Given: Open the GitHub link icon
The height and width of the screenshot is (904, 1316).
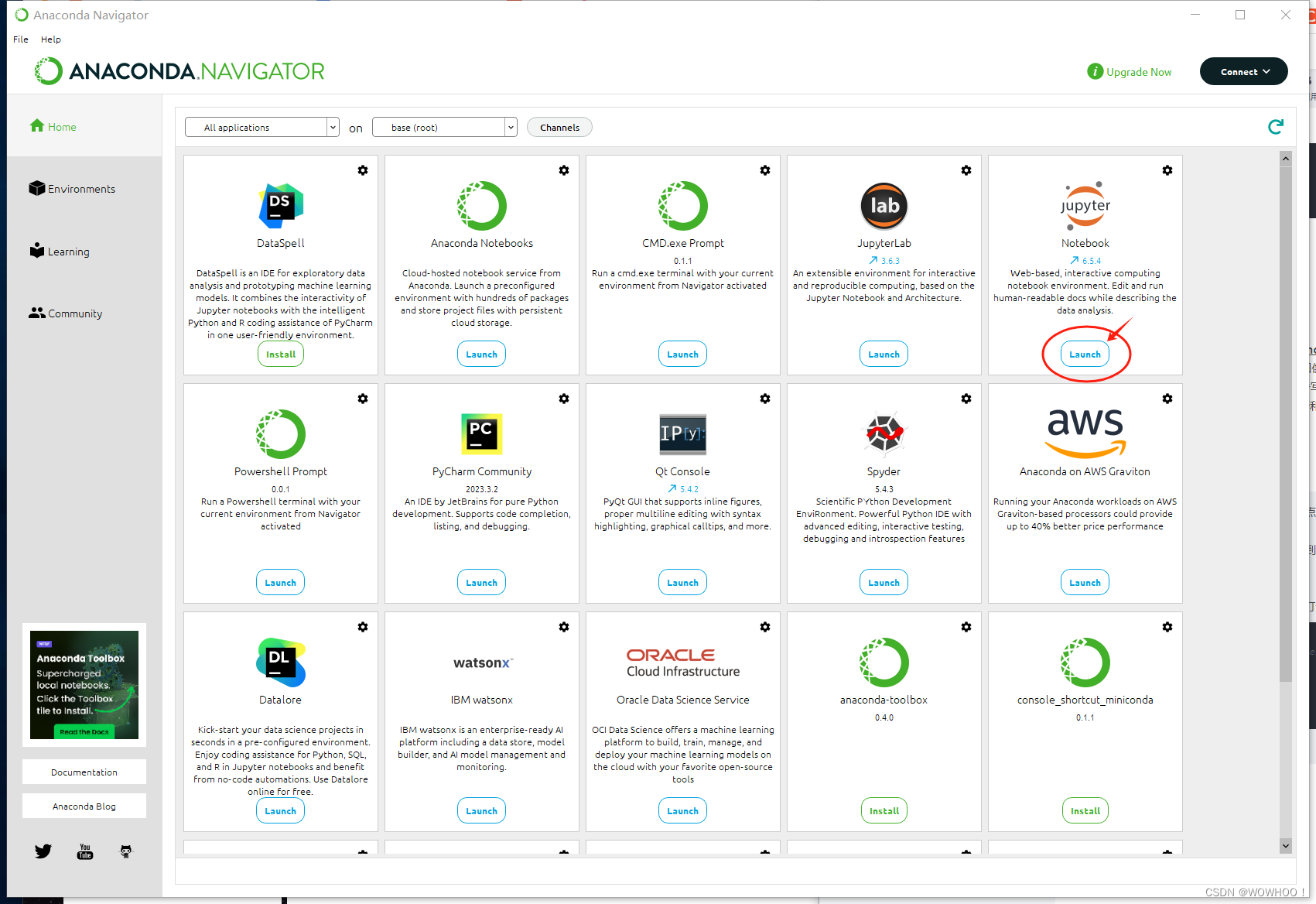Looking at the screenshot, I should pos(126,851).
